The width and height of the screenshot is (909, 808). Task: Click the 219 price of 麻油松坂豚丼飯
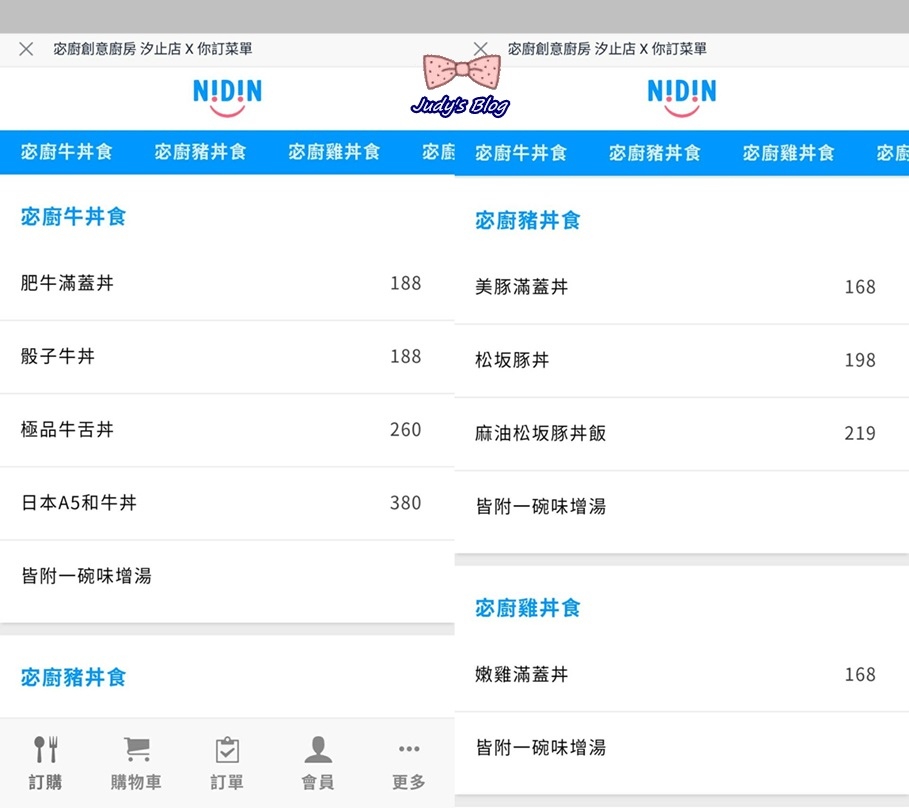tap(860, 433)
